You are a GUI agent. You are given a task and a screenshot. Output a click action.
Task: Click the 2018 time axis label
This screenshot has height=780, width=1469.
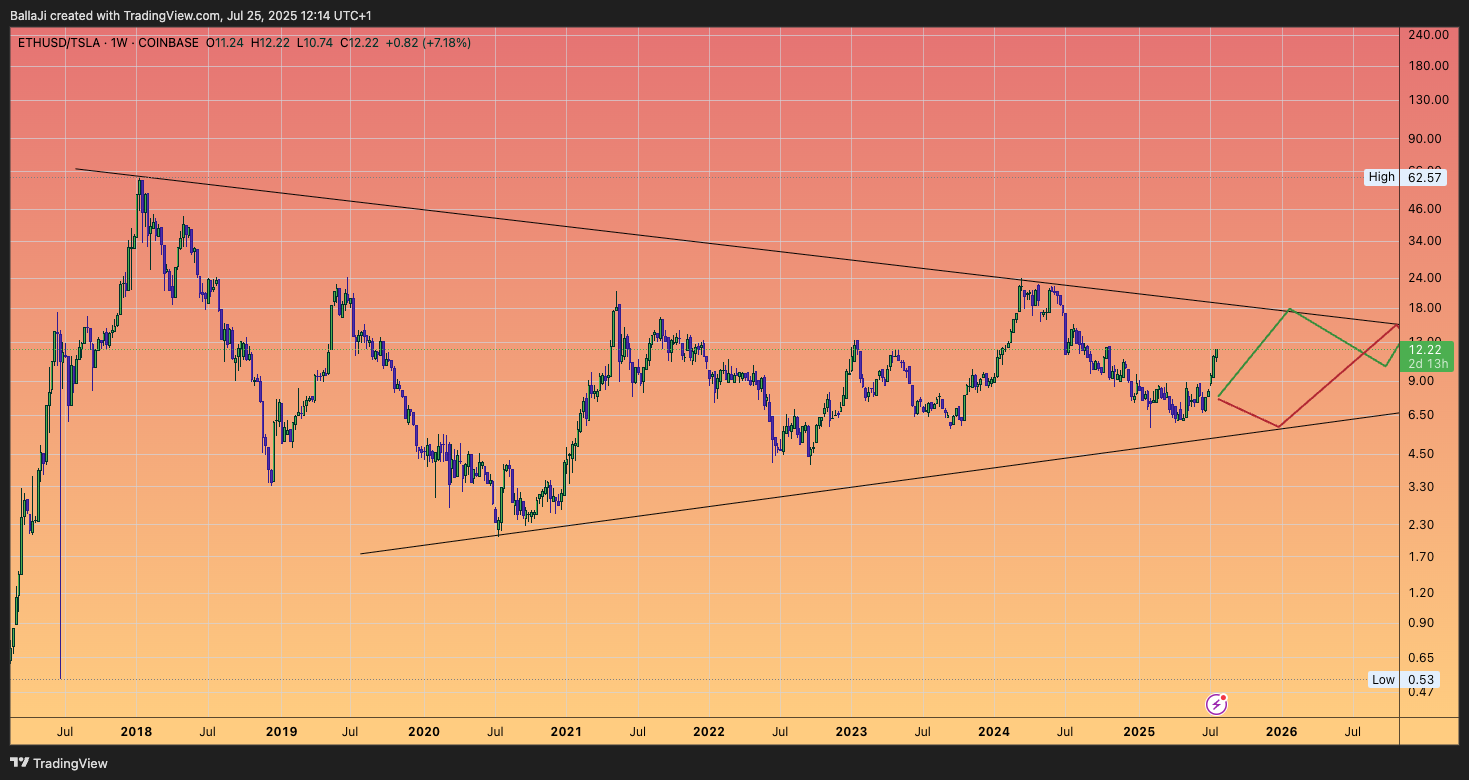point(136,732)
